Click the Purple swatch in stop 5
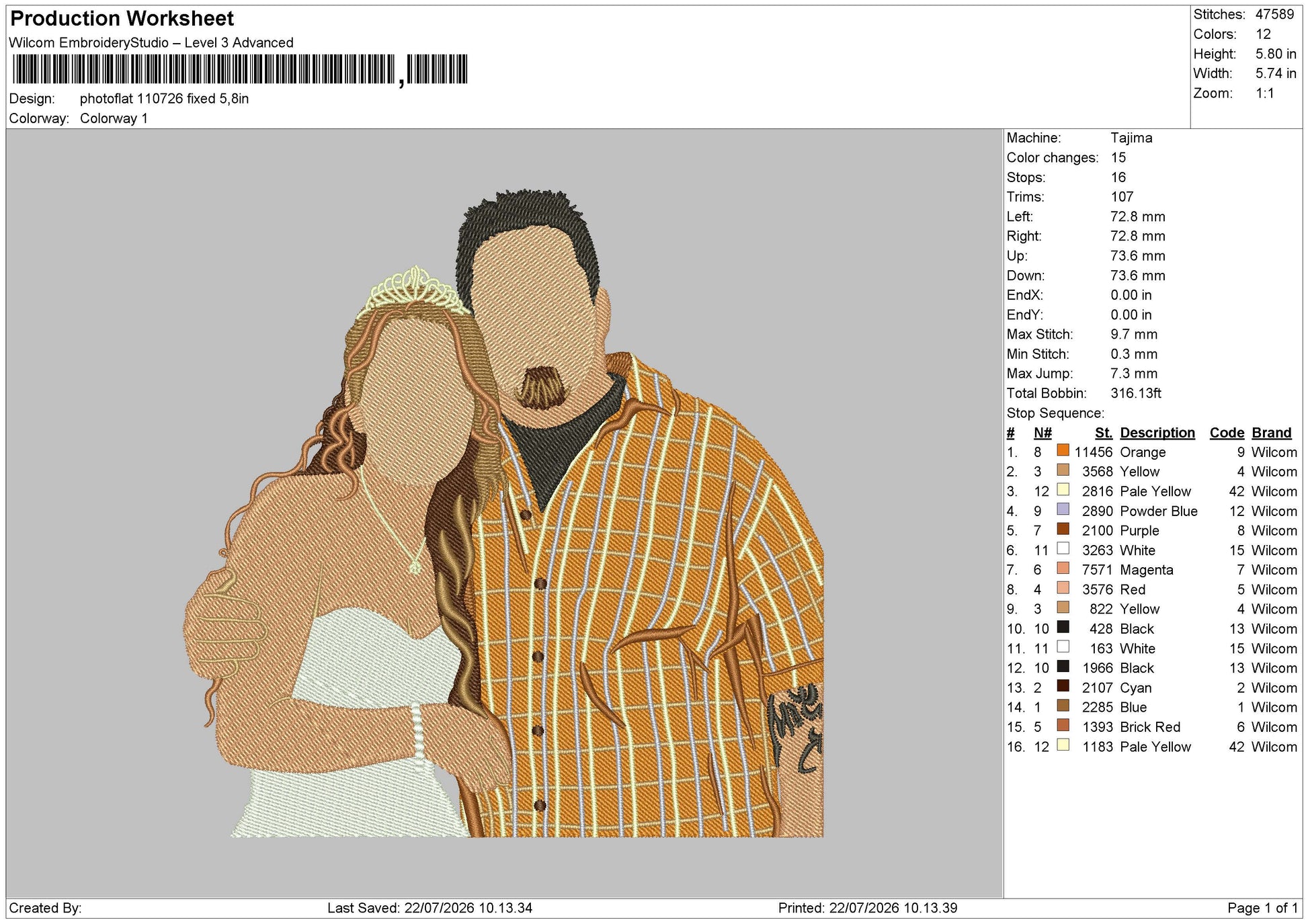This screenshot has height=924, width=1308. pos(1063,529)
